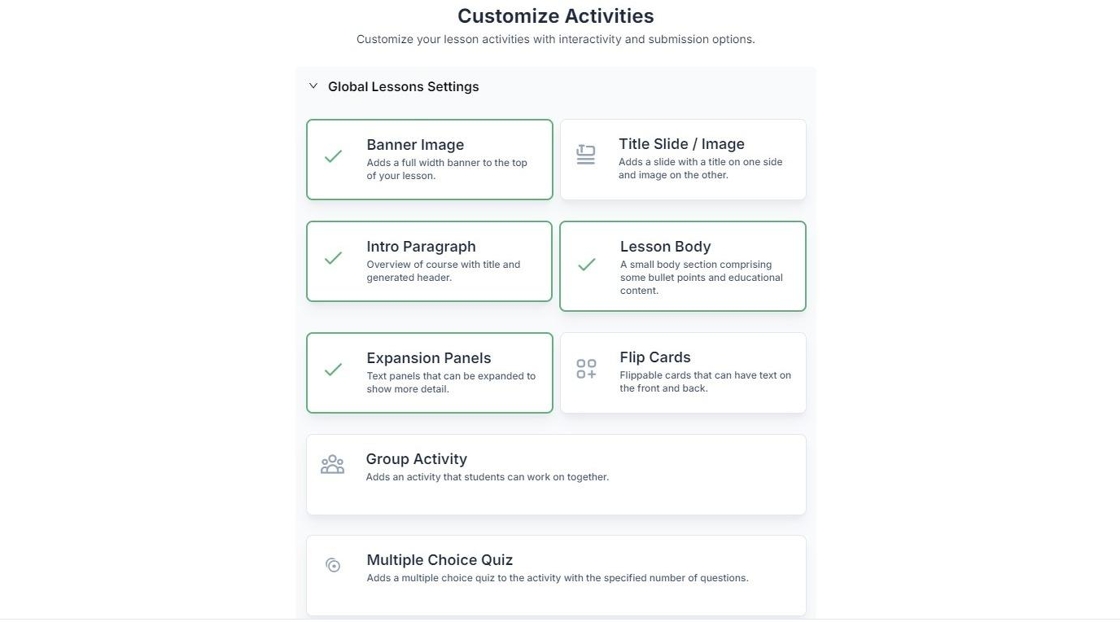Viewport: 1120px width, 622px height.
Task: Click the Group Activity people icon
Action: point(333,465)
